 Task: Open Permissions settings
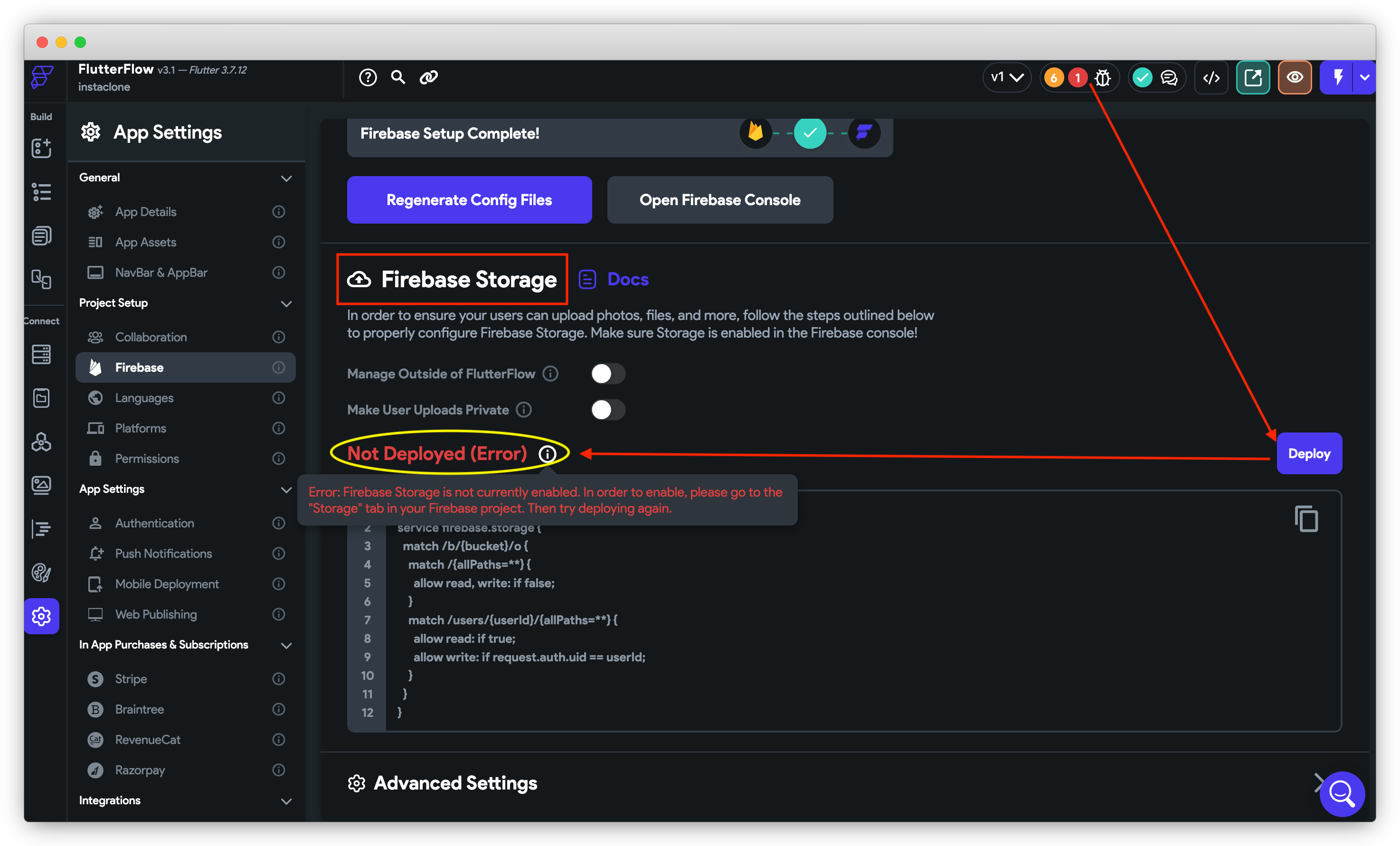(x=185, y=459)
